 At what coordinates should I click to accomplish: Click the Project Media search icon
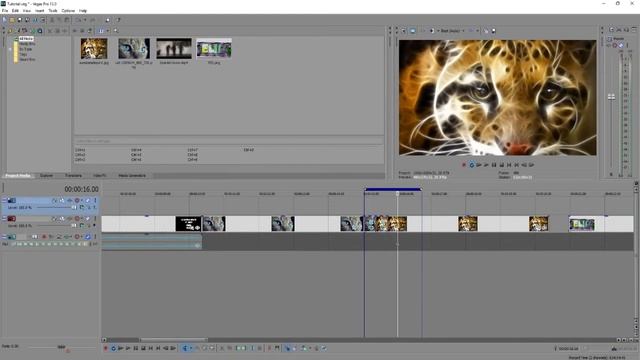[116, 31]
